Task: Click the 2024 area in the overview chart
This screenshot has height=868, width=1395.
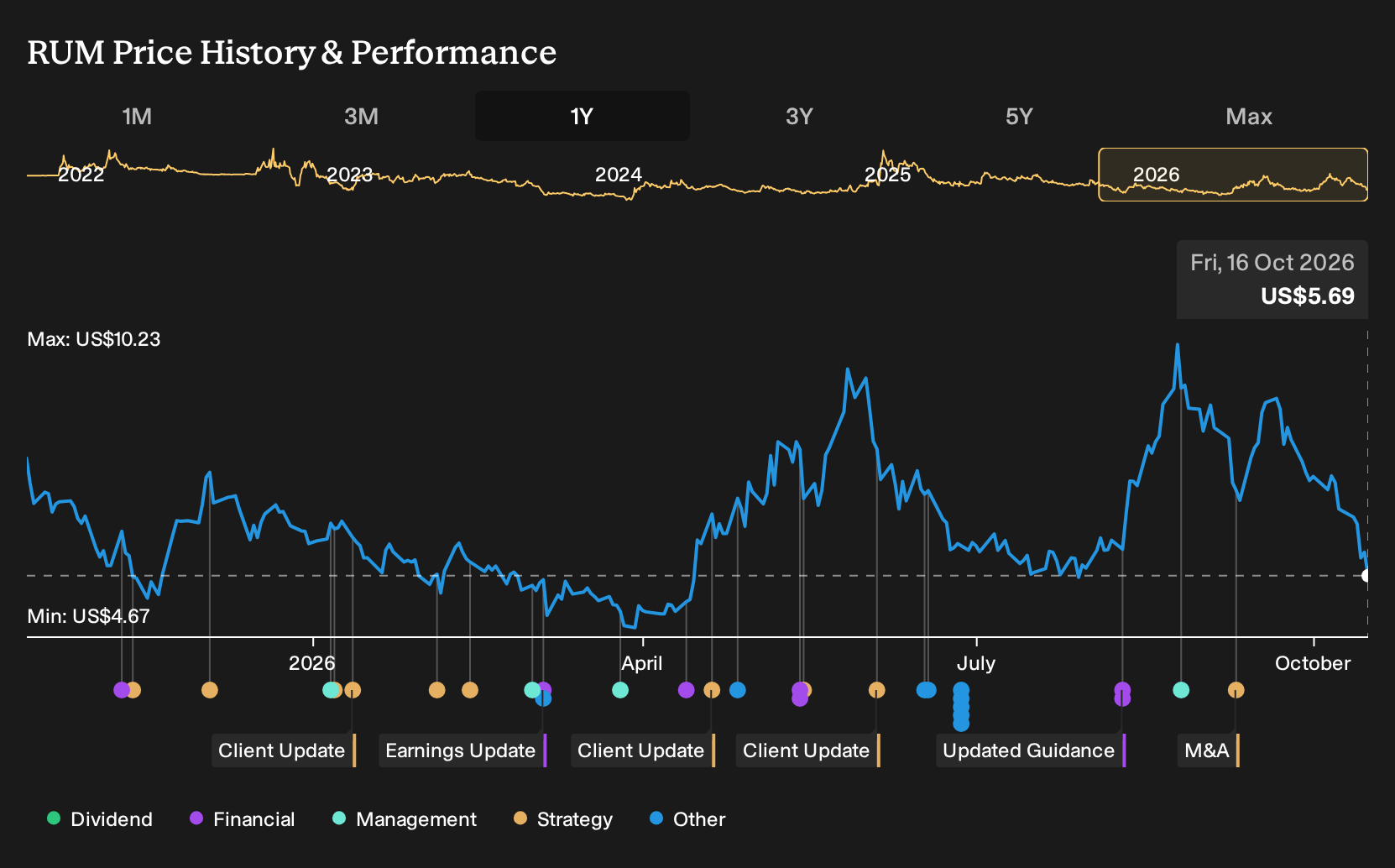Action: [x=619, y=175]
